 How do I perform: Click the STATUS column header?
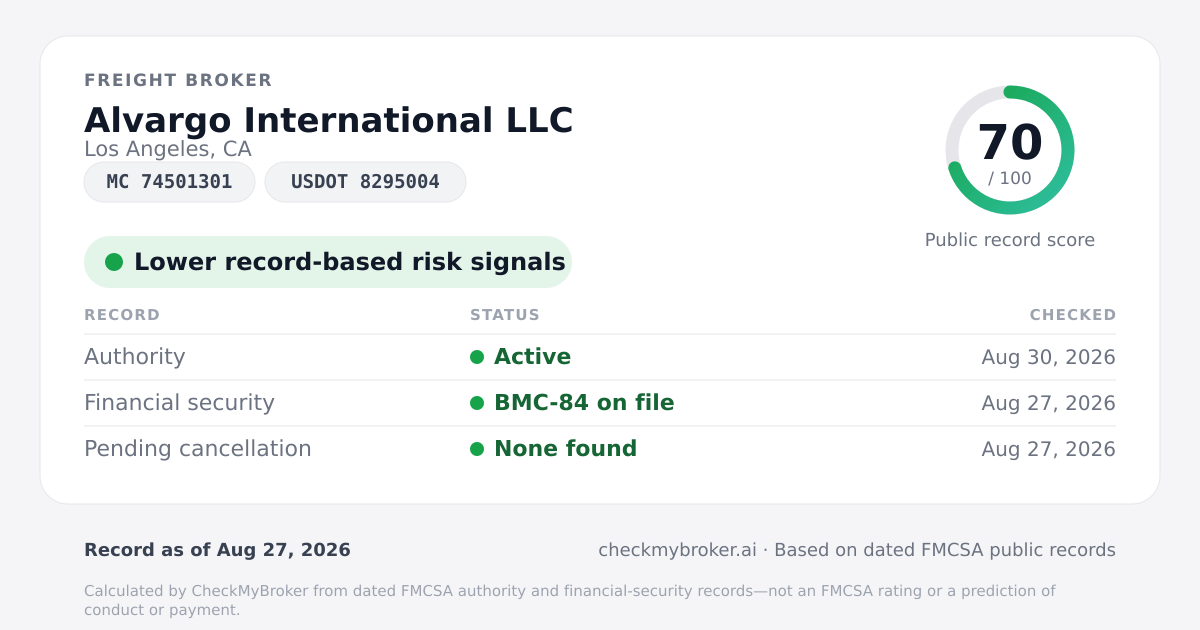tap(505, 315)
